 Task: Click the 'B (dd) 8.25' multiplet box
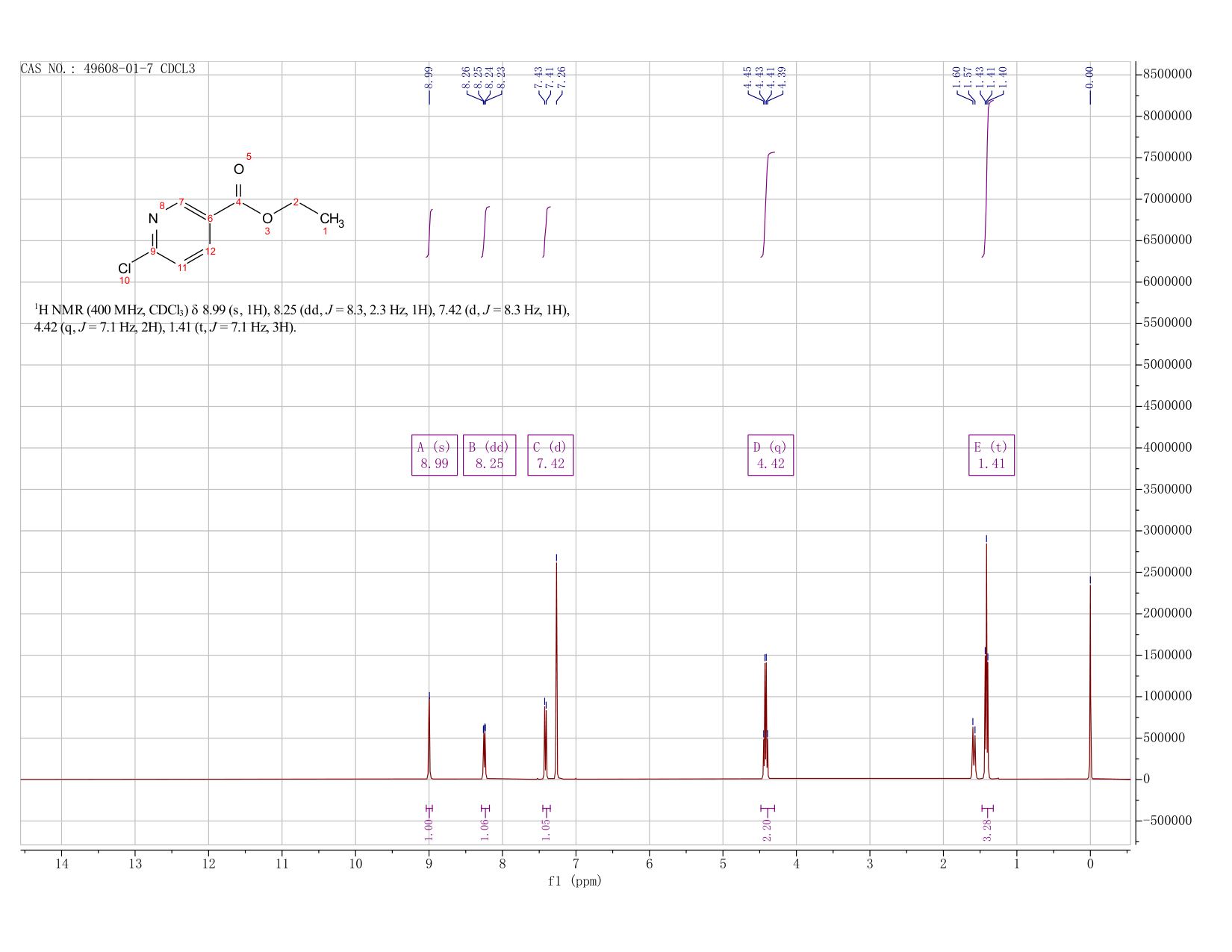pos(489,455)
